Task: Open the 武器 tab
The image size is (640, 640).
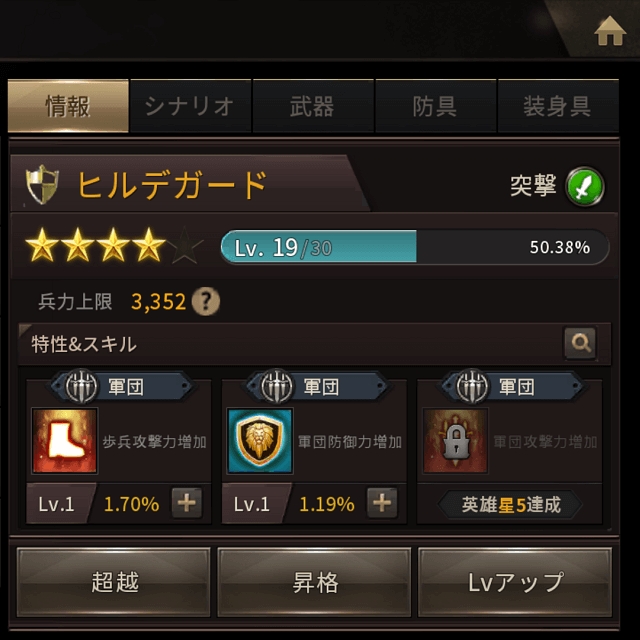Action: [x=313, y=106]
